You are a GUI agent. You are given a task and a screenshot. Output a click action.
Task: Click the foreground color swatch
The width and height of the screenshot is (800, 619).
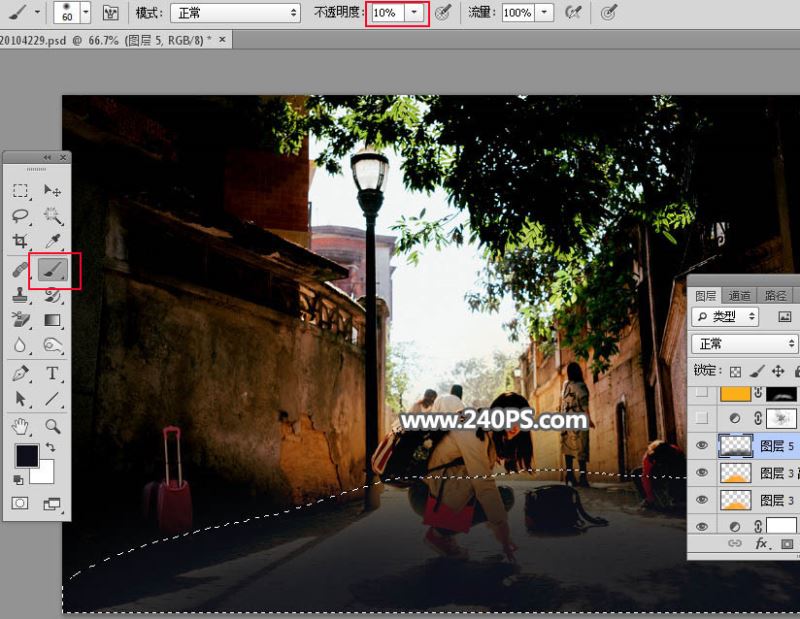[x=27, y=456]
